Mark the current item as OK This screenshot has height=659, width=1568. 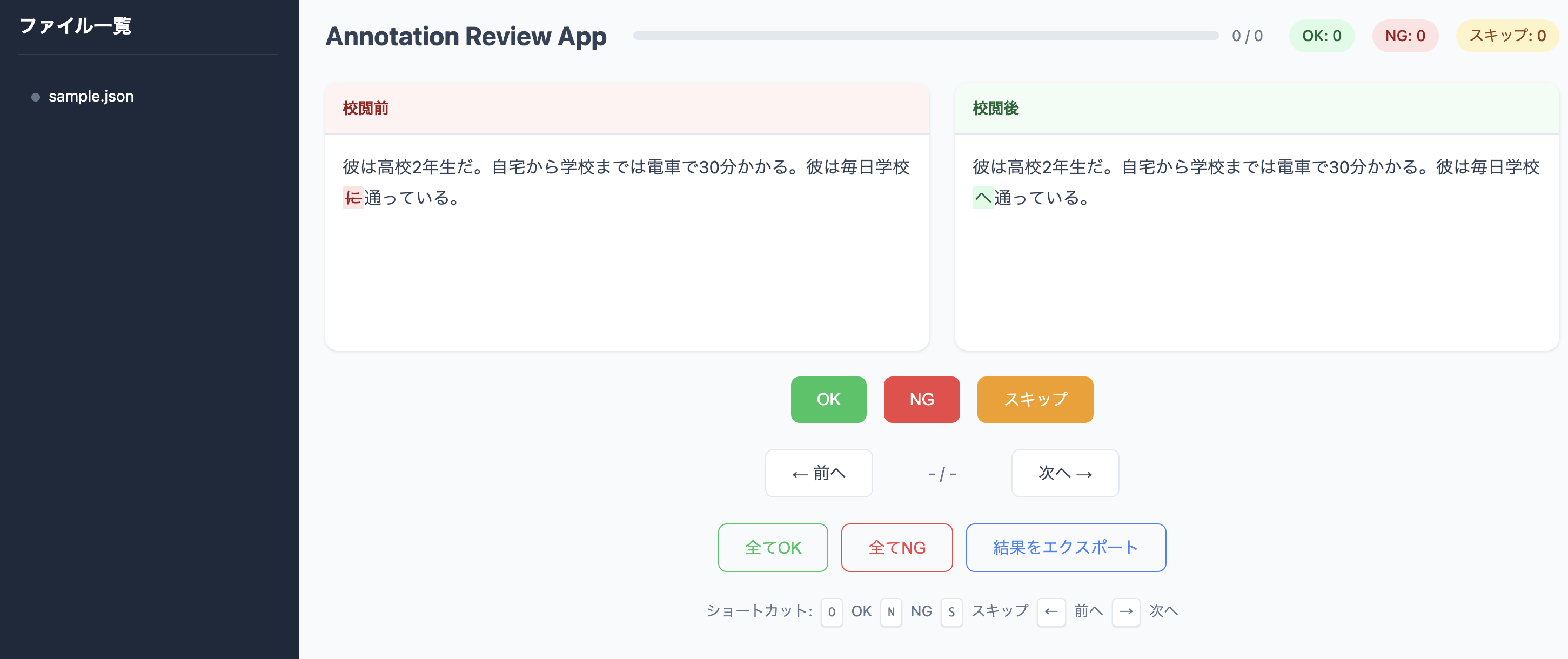coord(828,399)
